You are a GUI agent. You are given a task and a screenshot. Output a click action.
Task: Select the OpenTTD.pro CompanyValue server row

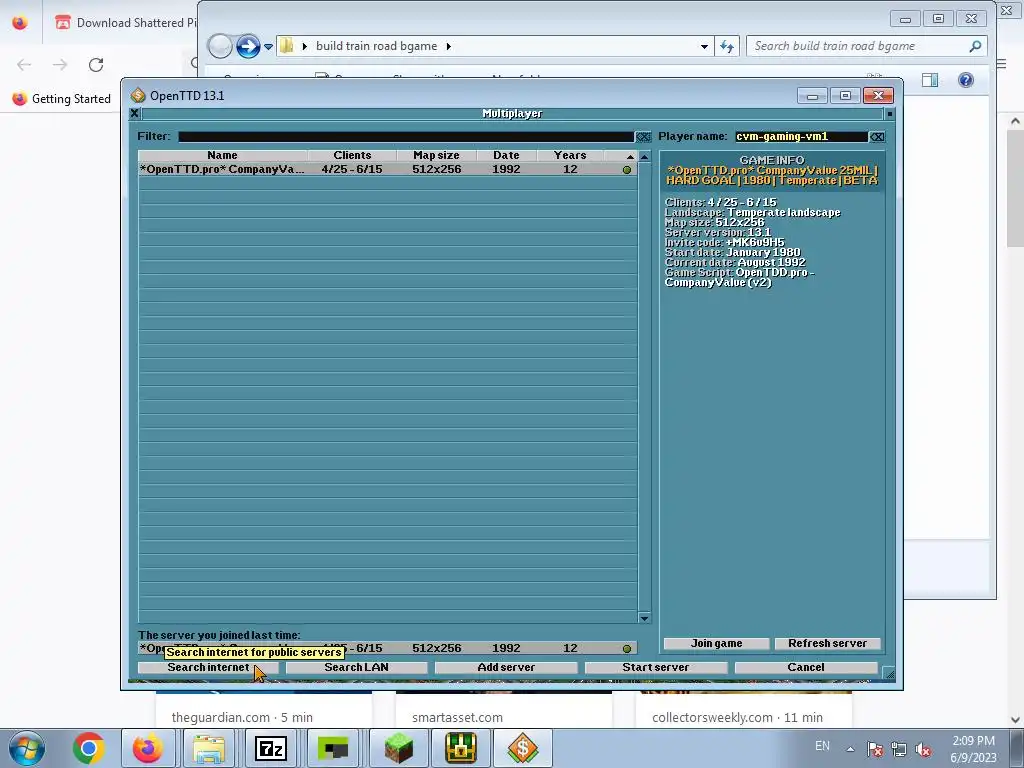click(x=387, y=169)
